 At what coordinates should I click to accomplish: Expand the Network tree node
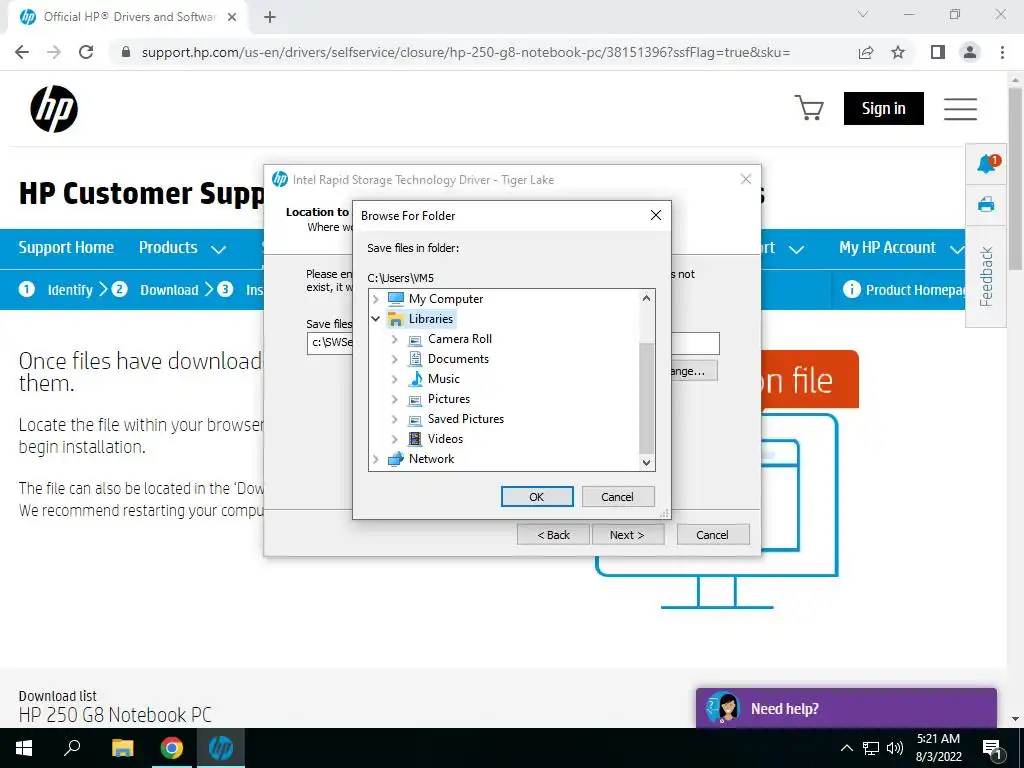376,459
